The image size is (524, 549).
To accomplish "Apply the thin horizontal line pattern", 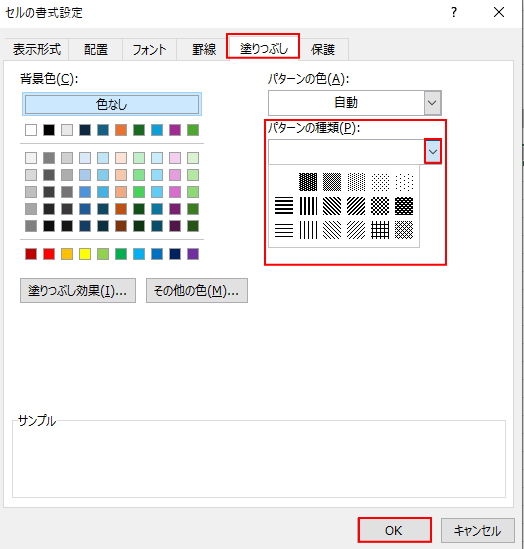I will tap(284, 230).
